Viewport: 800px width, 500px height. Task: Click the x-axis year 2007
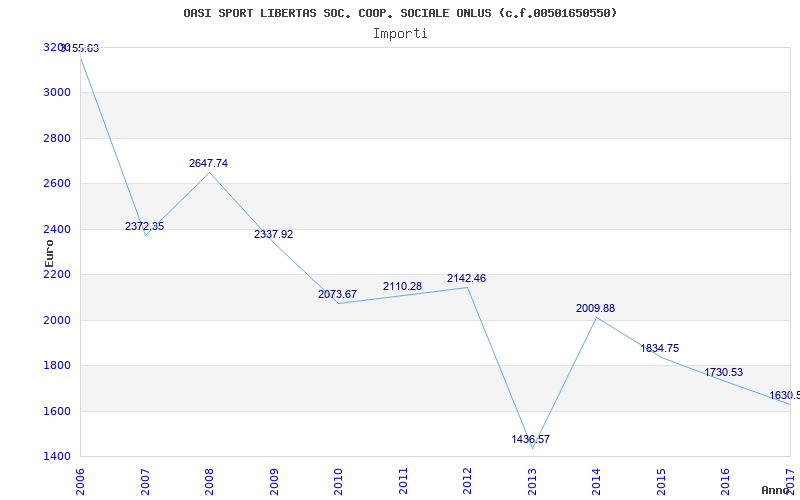[145, 482]
